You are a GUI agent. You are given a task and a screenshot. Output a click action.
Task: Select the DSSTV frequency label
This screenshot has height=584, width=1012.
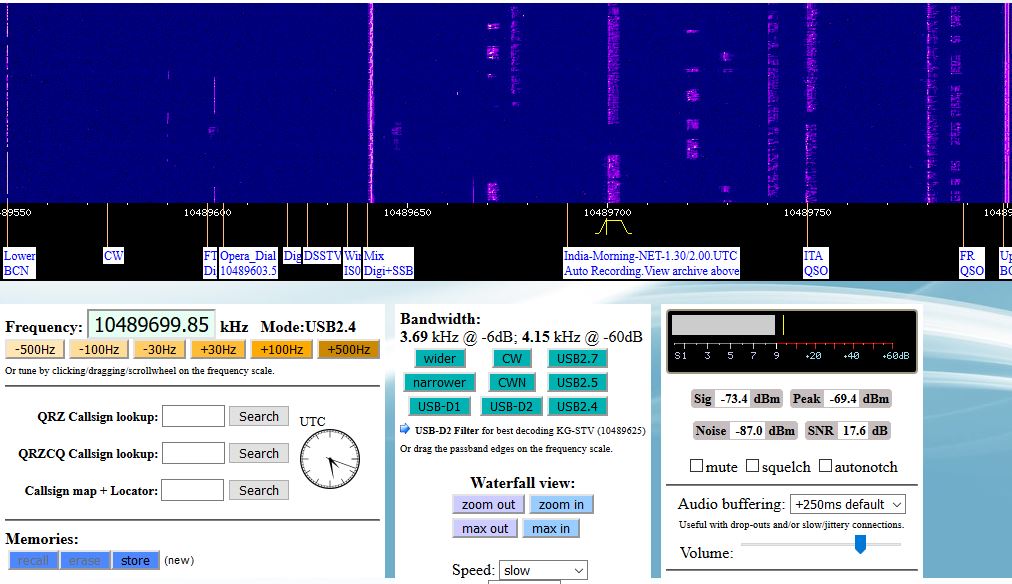click(322, 256)
